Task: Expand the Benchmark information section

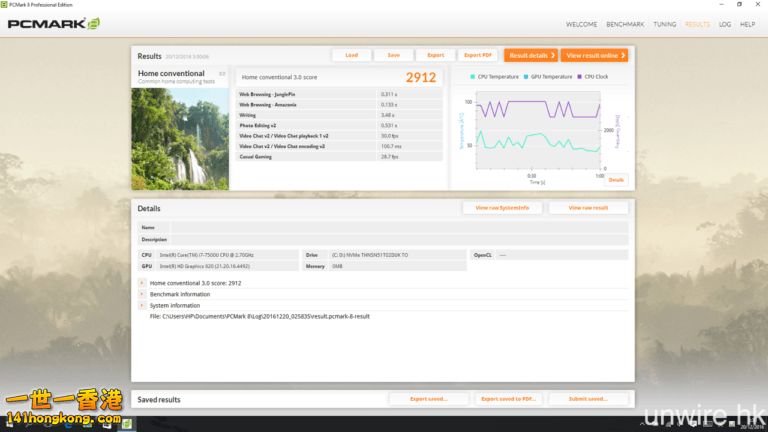Action: pos(142,294)
